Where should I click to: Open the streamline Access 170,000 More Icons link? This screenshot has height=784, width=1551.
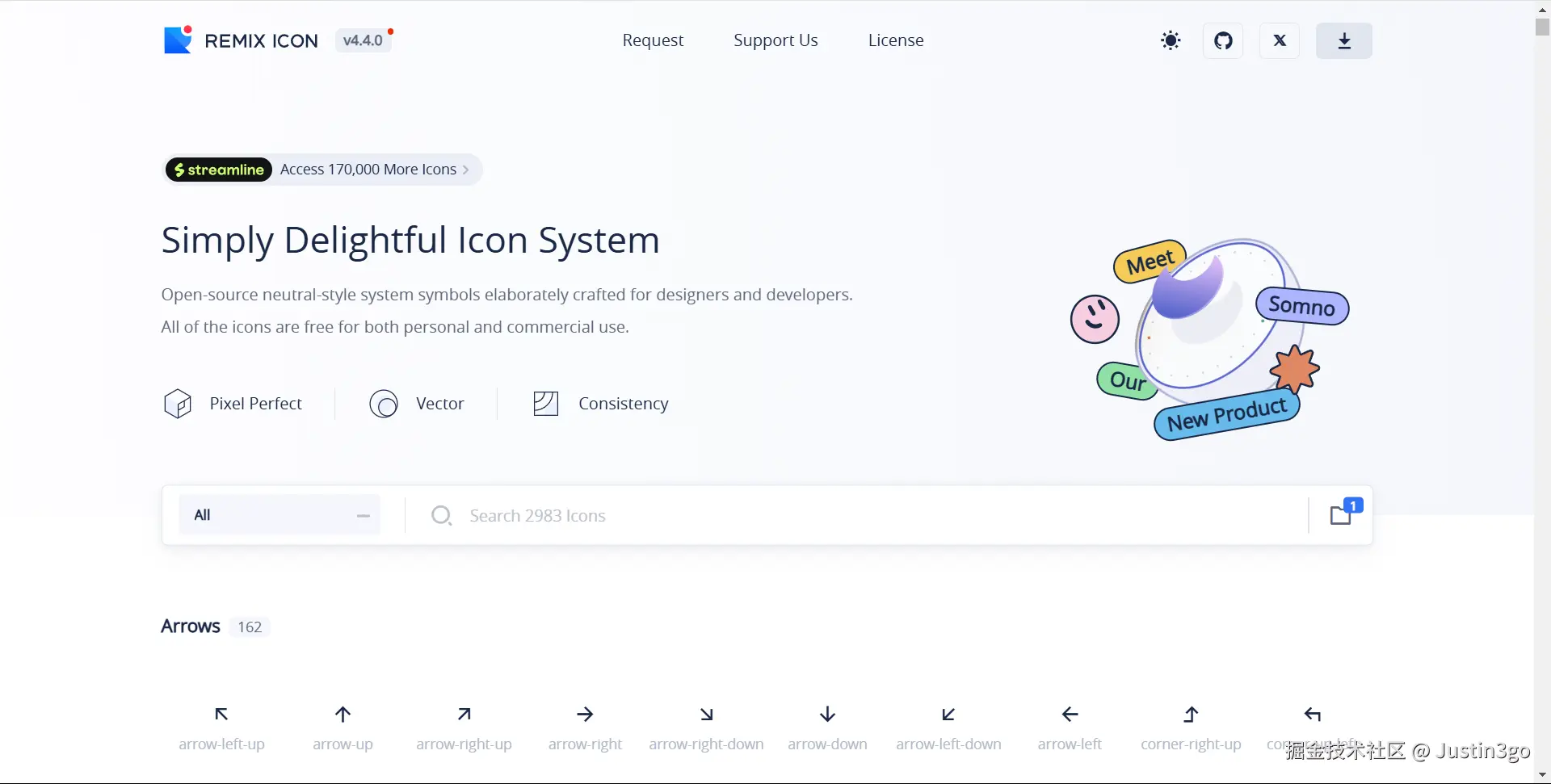322,170
